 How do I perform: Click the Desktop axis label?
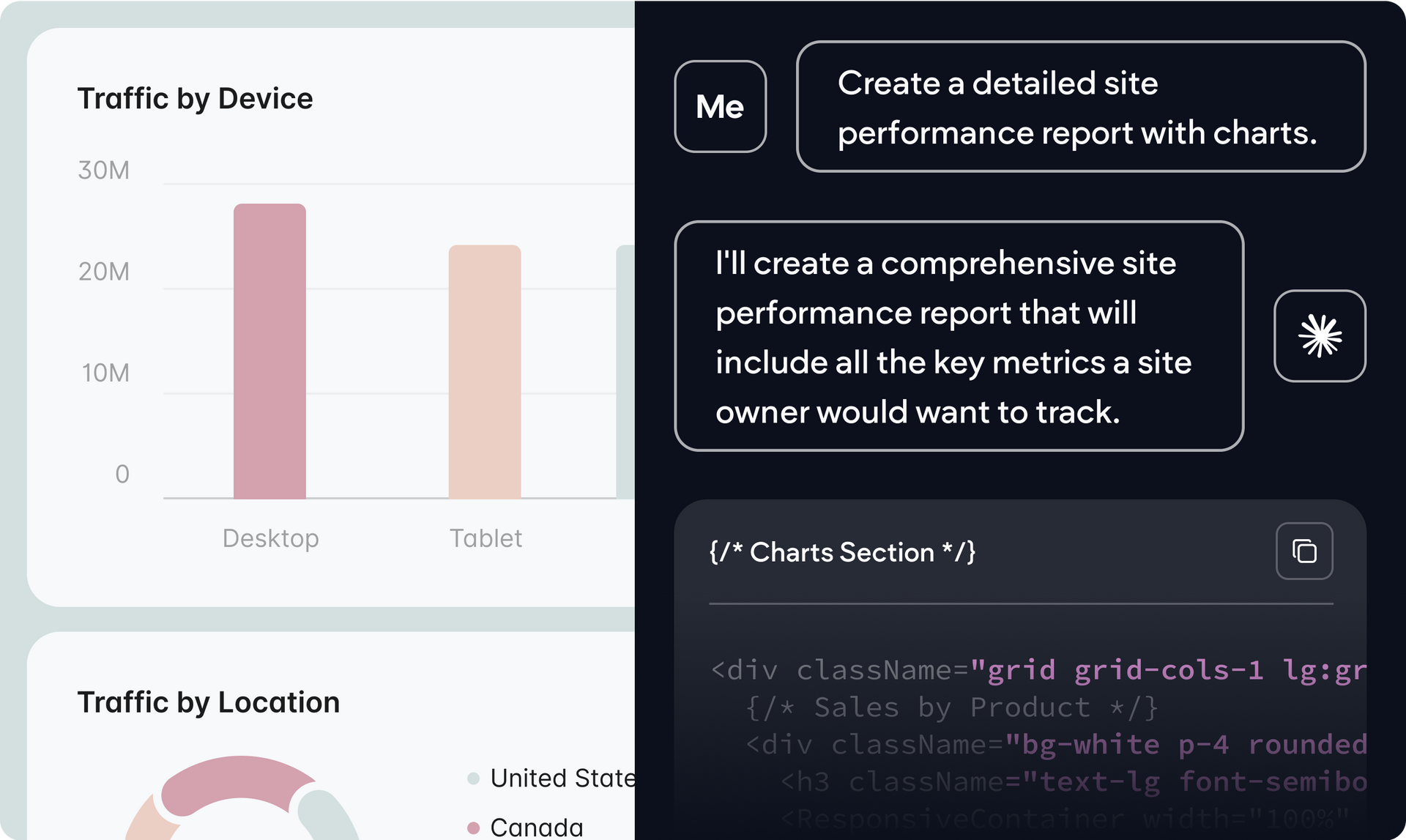[271, 538]
